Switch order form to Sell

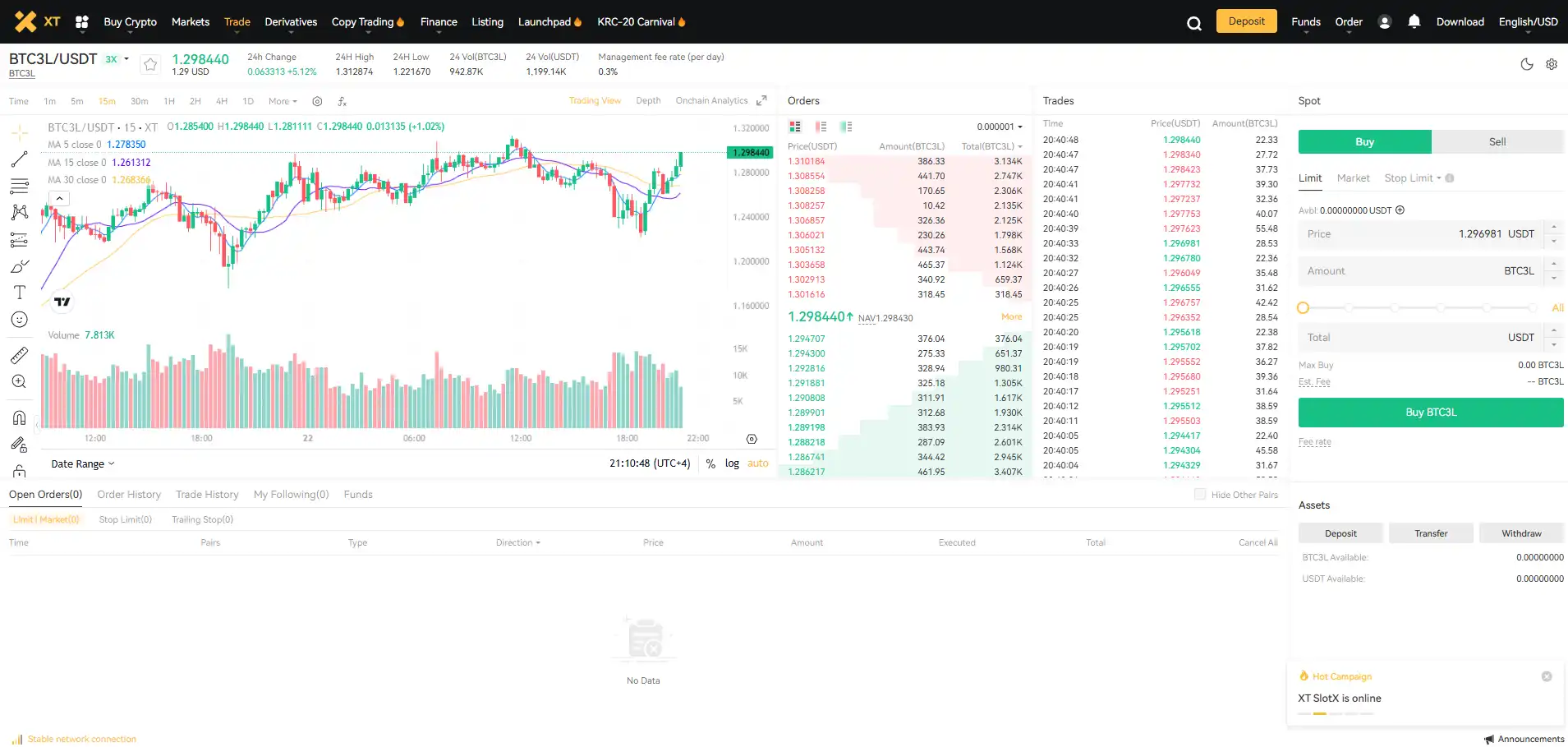point(1497,142)
